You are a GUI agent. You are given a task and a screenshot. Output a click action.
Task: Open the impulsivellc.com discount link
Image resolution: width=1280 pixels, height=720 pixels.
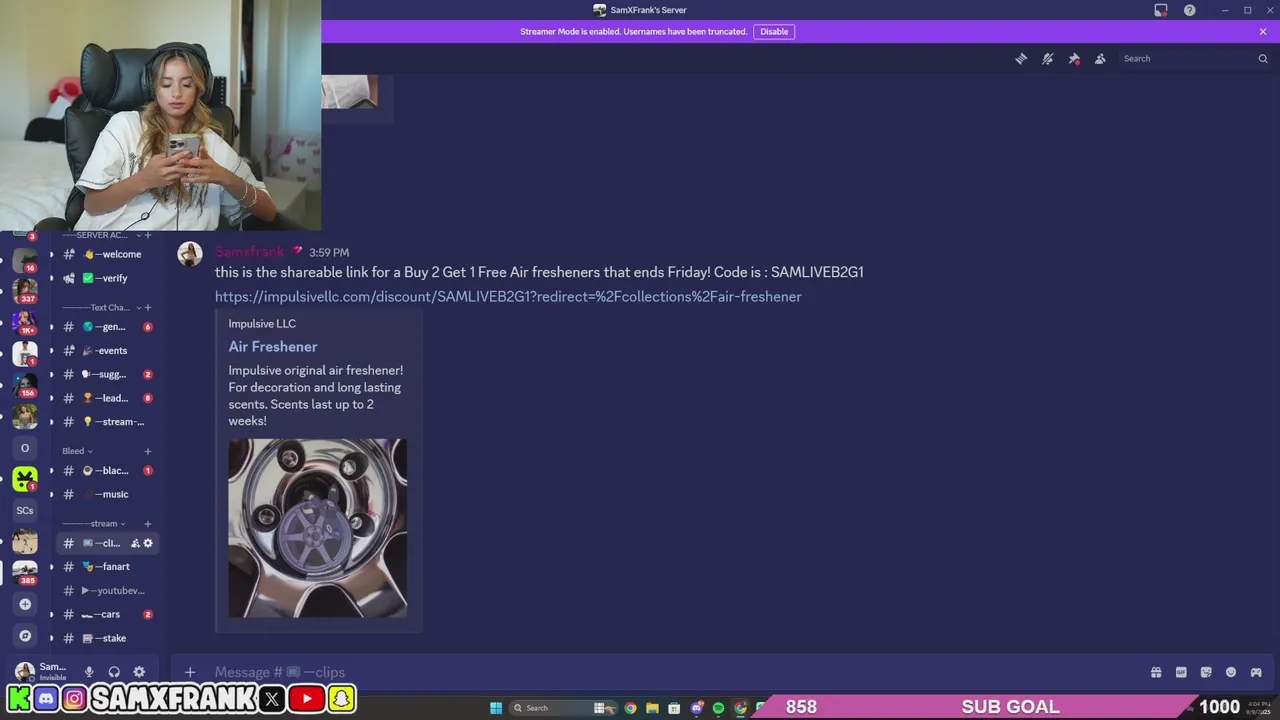508,296
